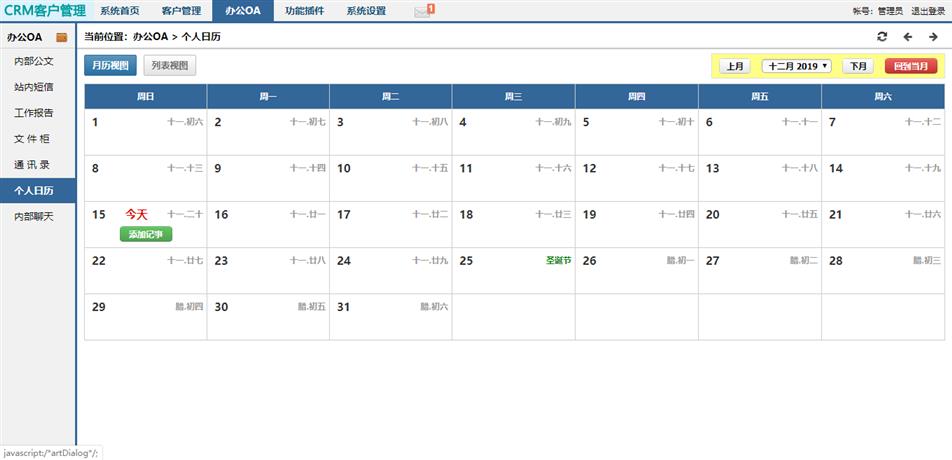
Task: Switch to the 客户管理 tab
Action: coord(182,11)
